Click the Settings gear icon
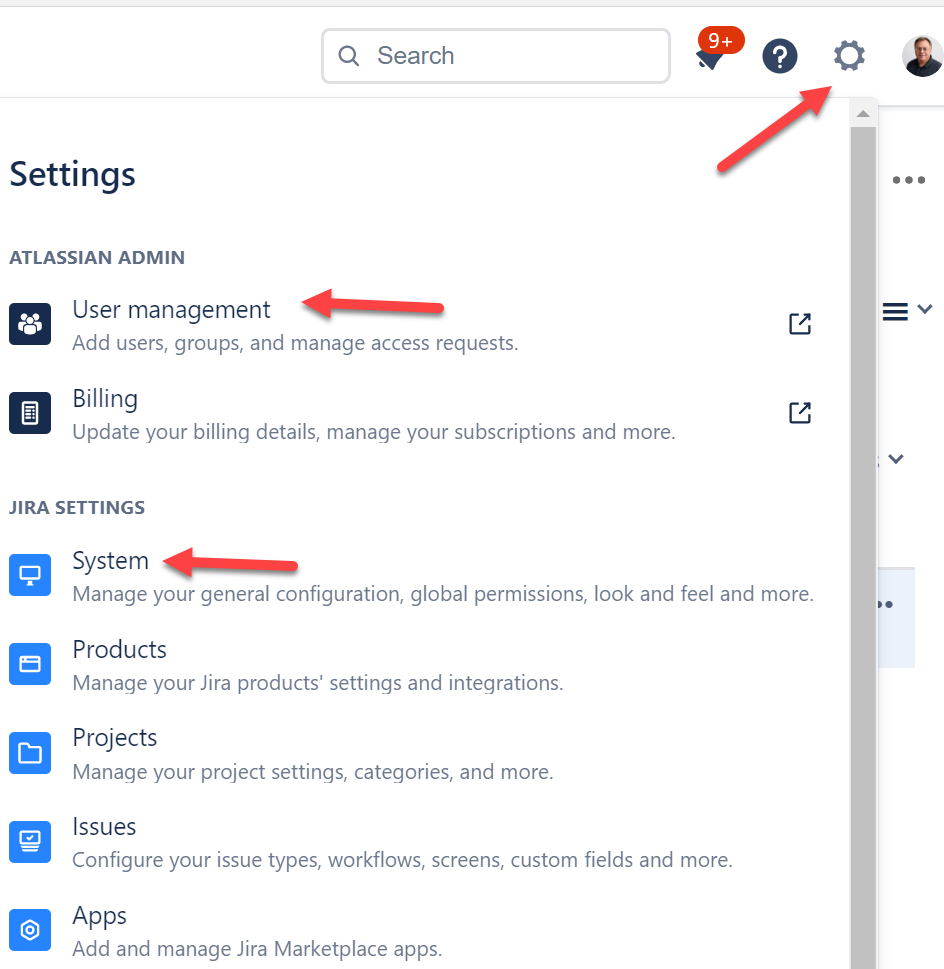This screenshot has width=944, height=969. coord(849,56)
